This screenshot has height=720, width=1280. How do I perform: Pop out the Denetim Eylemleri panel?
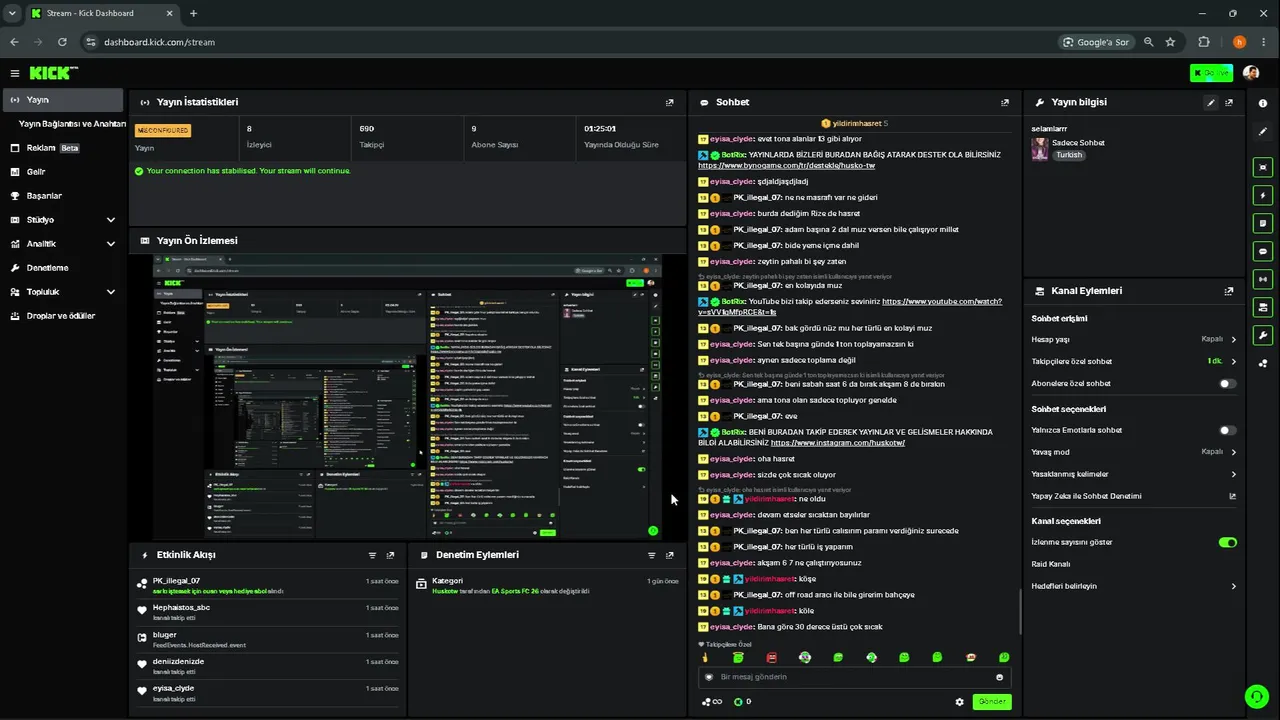pyautogui.click(x=670, y=555)
